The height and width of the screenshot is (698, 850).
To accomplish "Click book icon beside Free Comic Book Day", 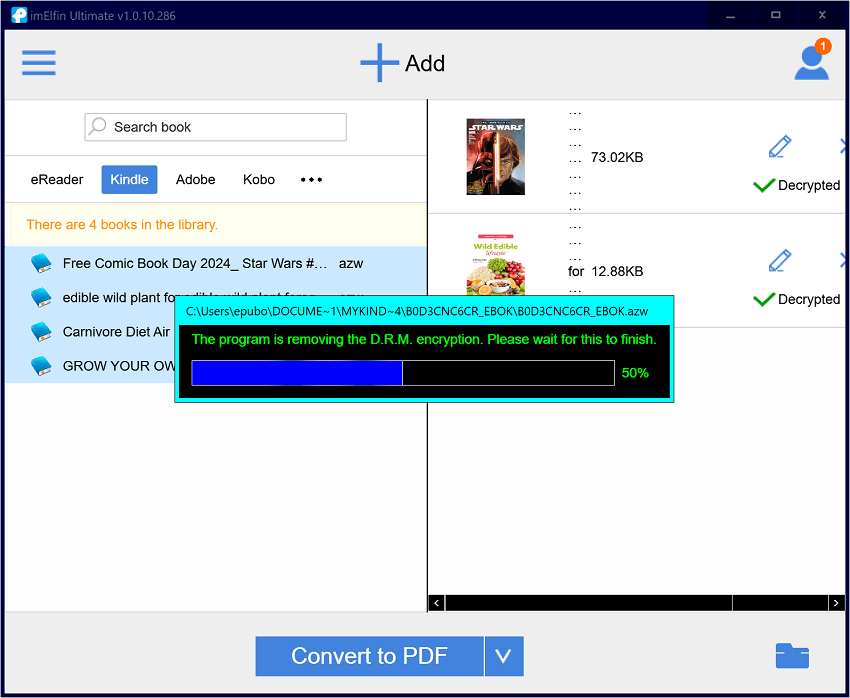I will pyautogui.click(x=41, y=263).
